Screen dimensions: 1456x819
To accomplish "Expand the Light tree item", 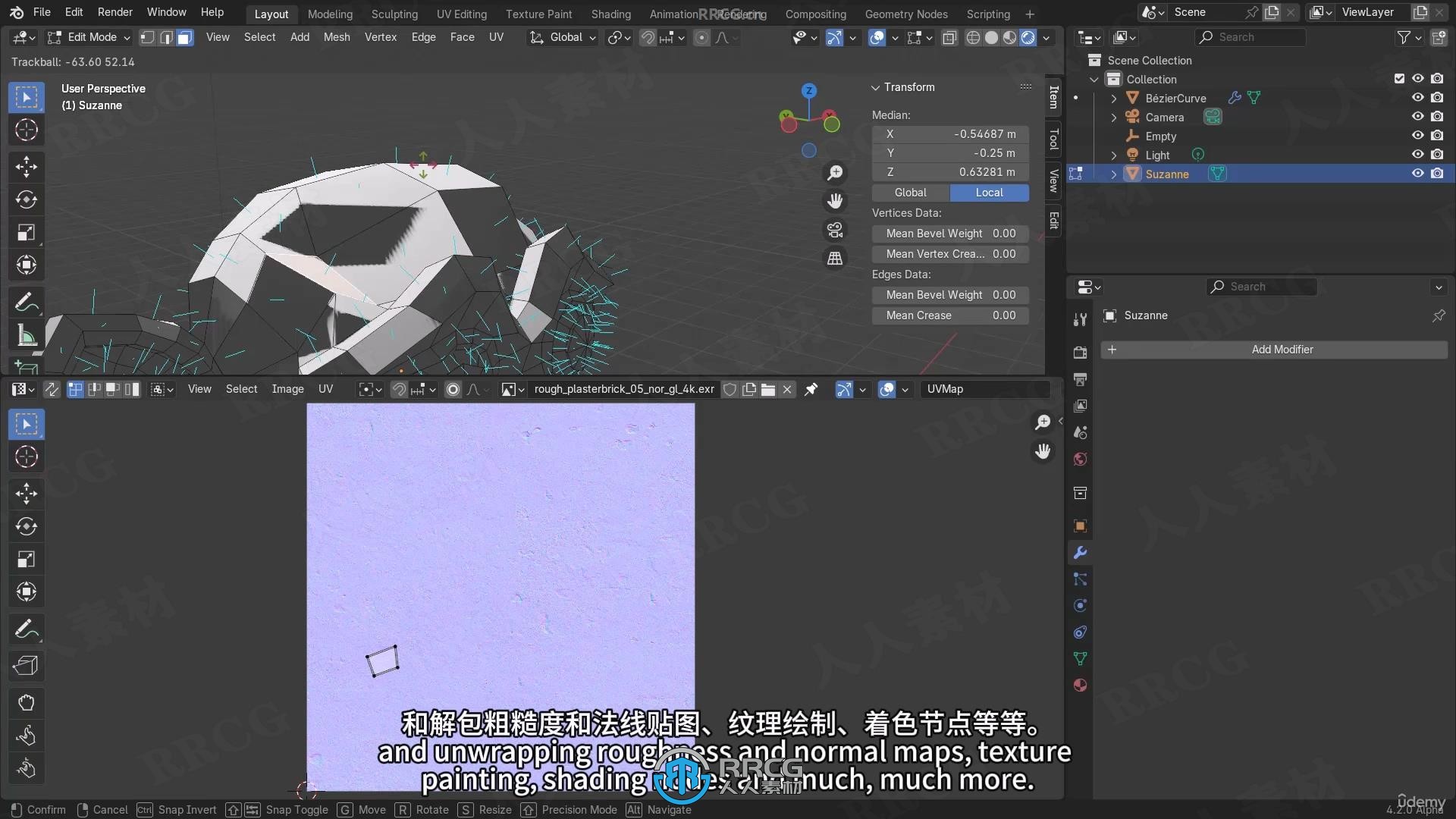I will click(x=1113, y=155).
